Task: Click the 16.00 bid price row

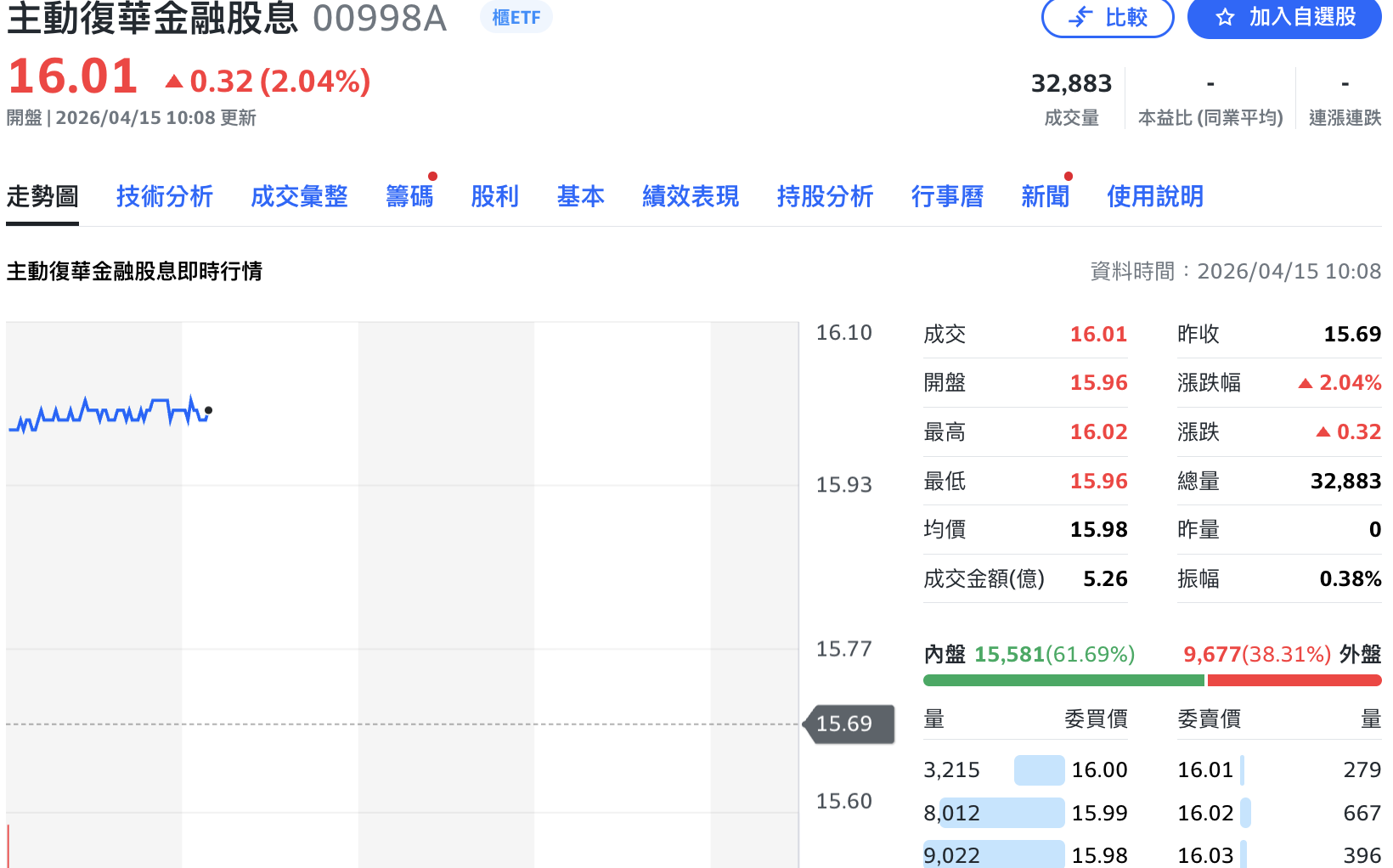Action: coord(1101,769)
